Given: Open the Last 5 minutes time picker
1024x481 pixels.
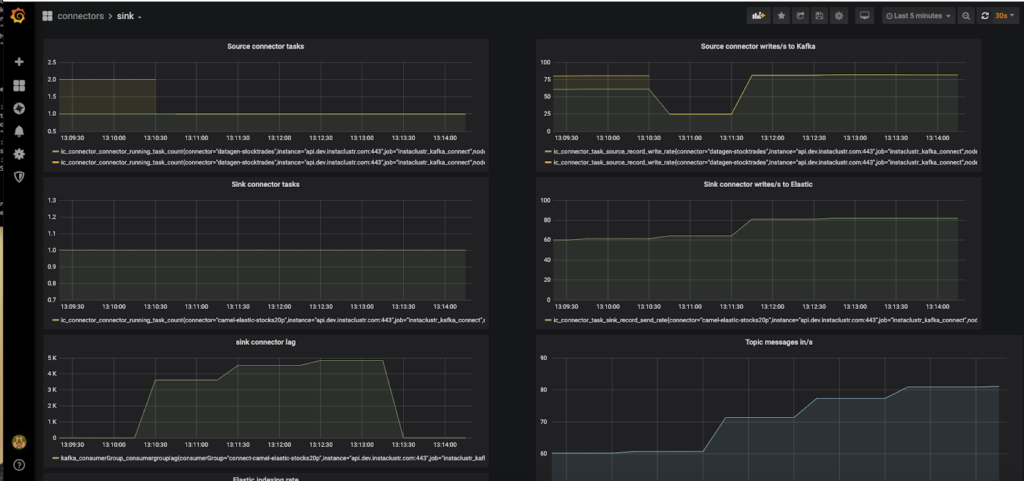Looking at the screenshot, I should [918, 16].
